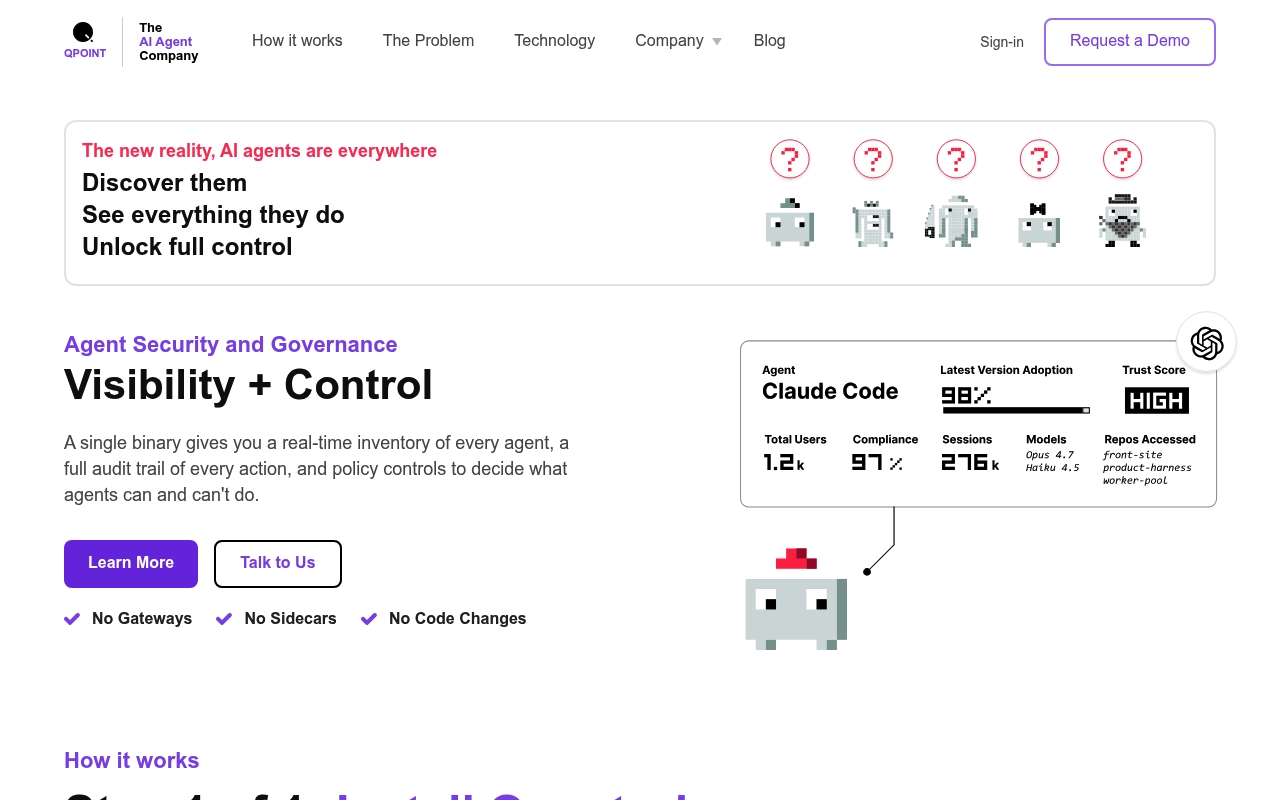Click the second crowned robot icon
The image size is (1280, 800).
click(x=873, y=222)
